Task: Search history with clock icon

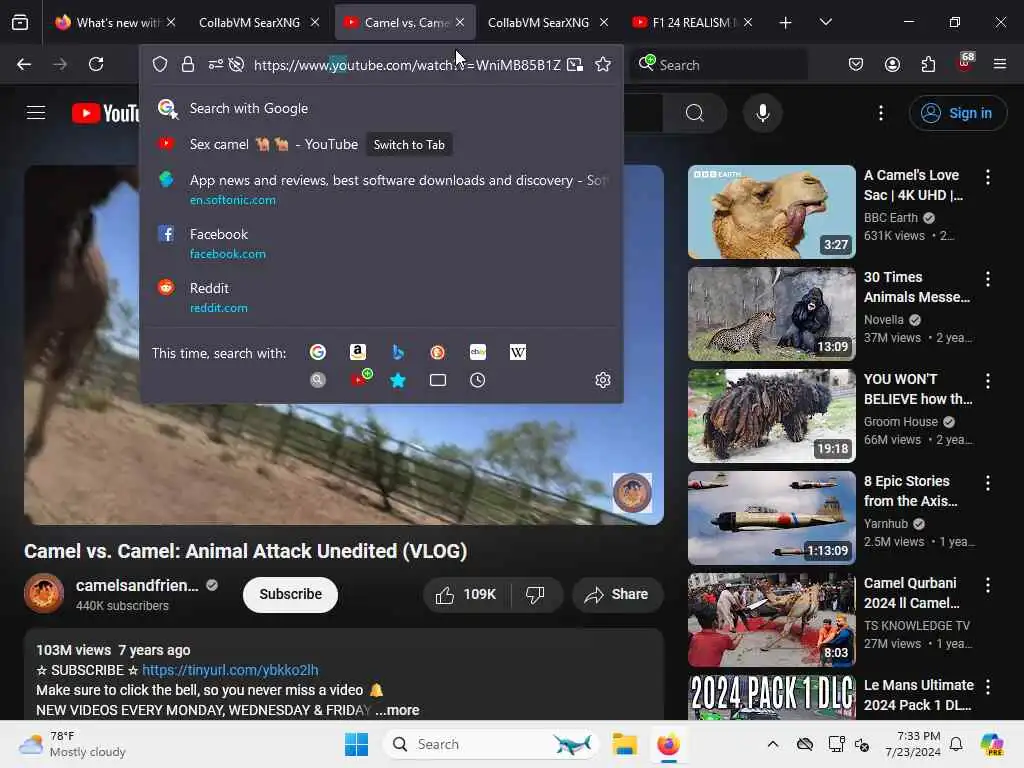Action: pyautogui.click(x=477, y=380)
